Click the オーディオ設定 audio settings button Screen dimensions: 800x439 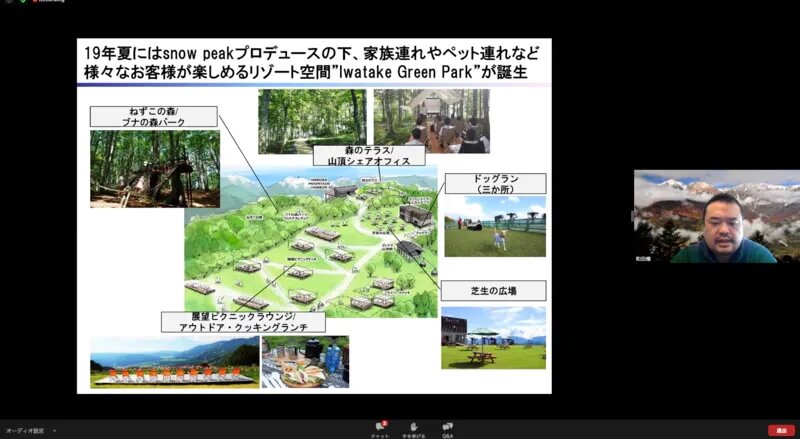point(25,431)
